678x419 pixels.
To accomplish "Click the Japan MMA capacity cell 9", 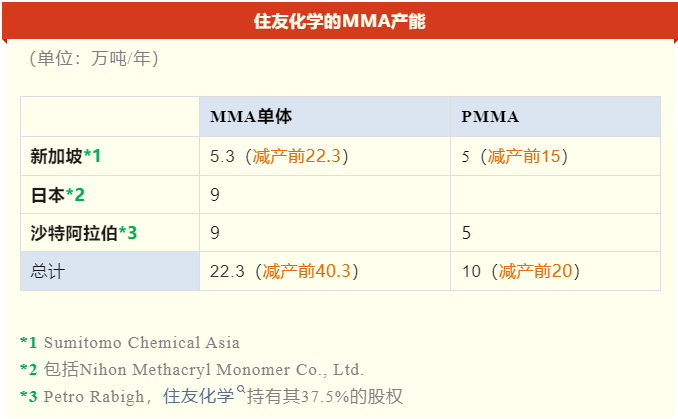I will 325,195.
